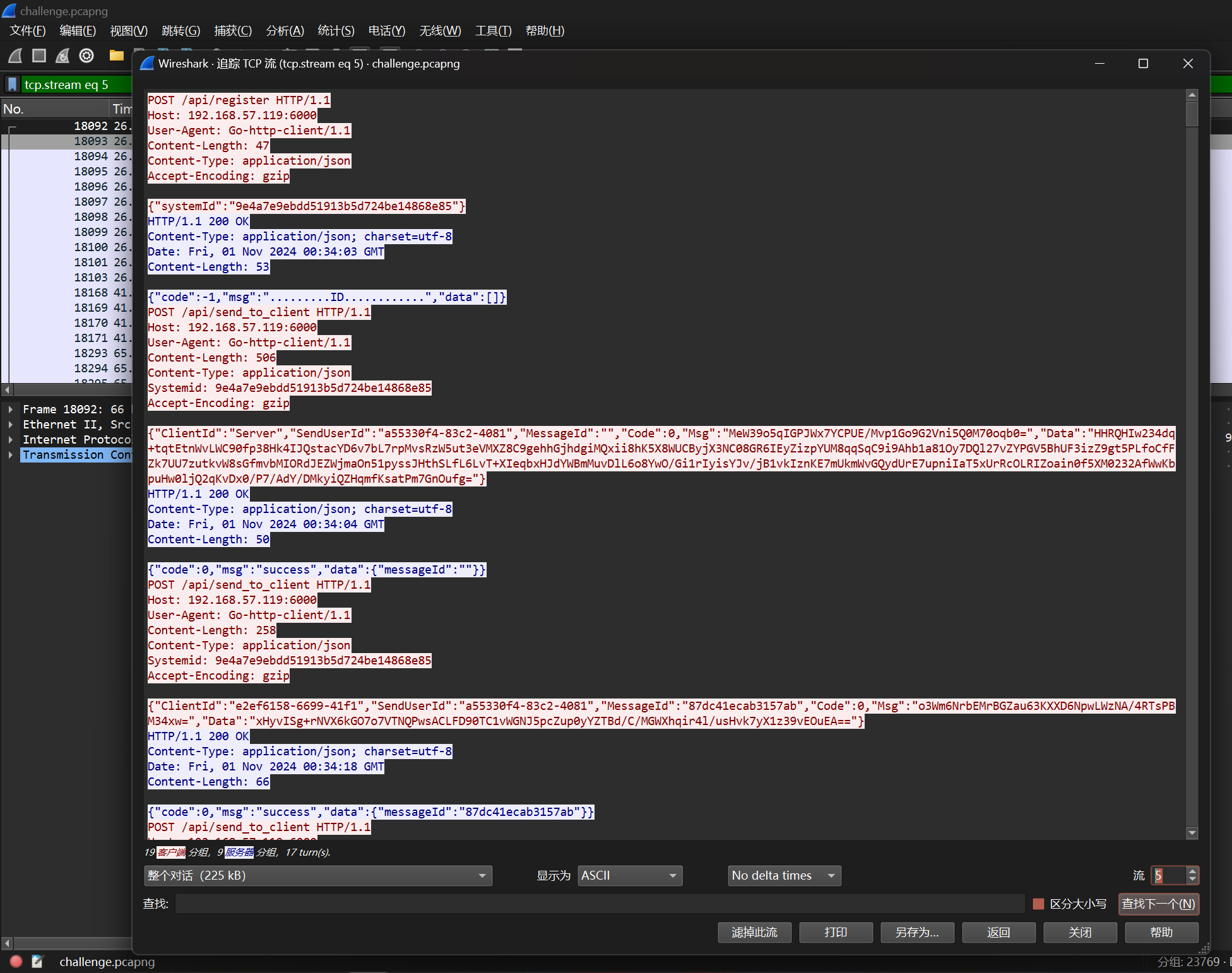Click the 查找下一个(N) button
1232x973 pixels.
(x=1158, y=904)
